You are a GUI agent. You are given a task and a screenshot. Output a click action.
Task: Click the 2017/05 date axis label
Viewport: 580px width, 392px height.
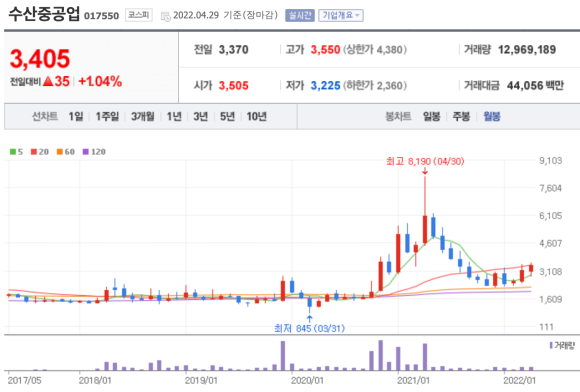[x=24, y=380]
